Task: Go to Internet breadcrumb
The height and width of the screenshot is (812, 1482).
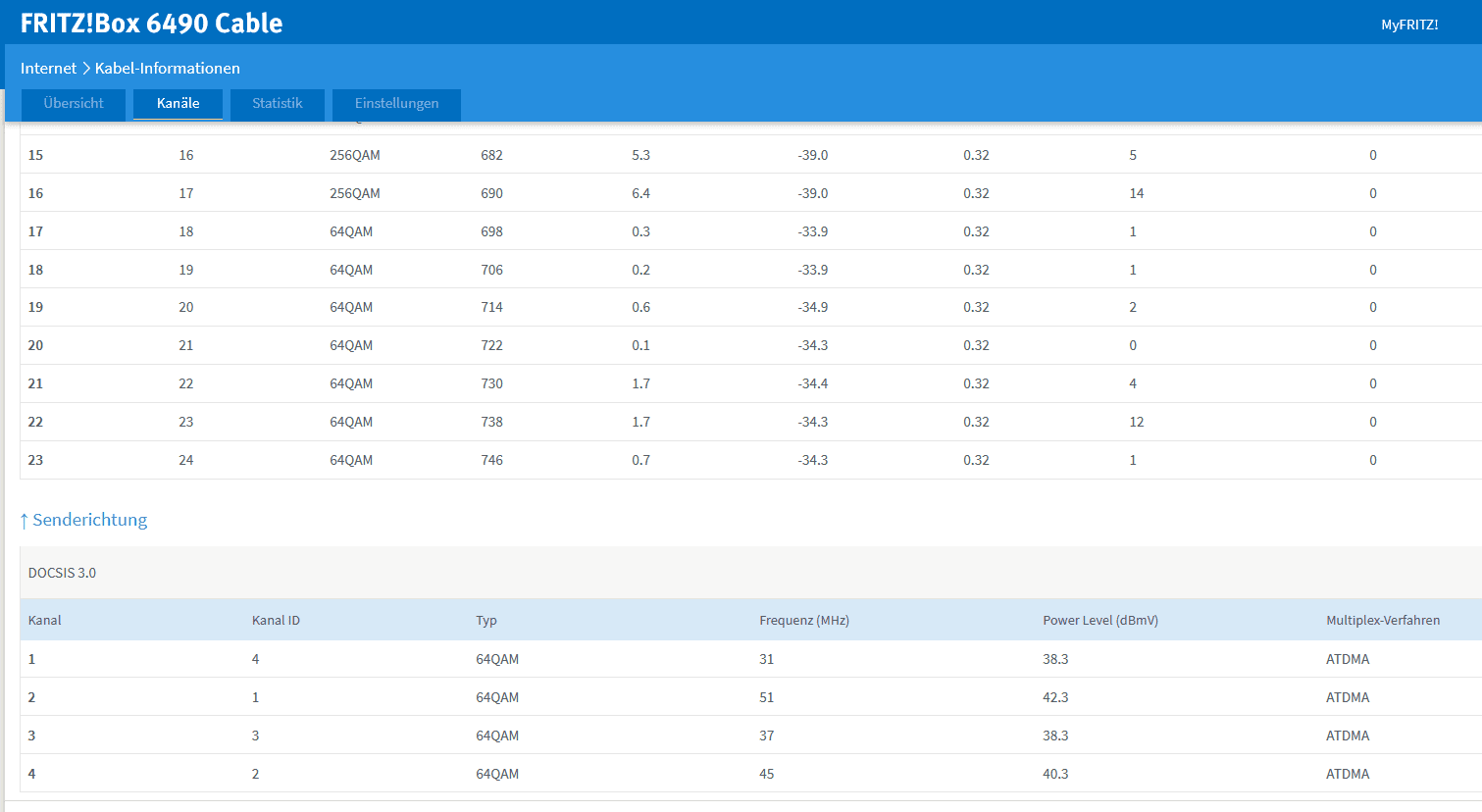Action: point(48,69)
